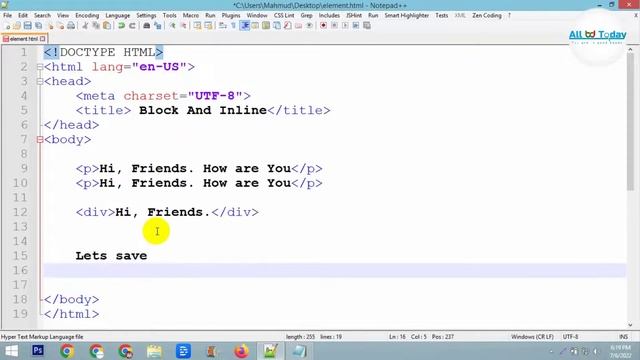Click run macro multiple times icon
The width and height of the screenshot is (640, 360).
coord(356,26)
